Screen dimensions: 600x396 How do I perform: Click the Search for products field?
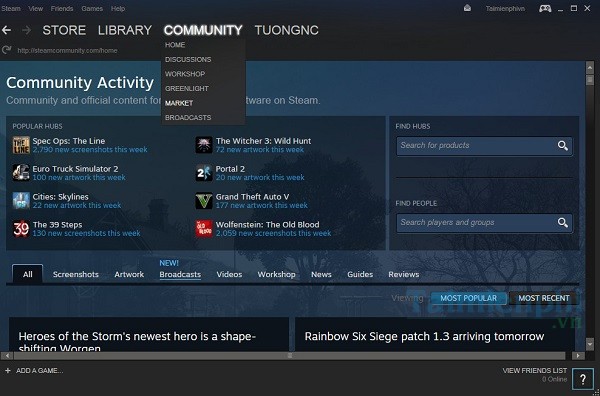point(484,146)
